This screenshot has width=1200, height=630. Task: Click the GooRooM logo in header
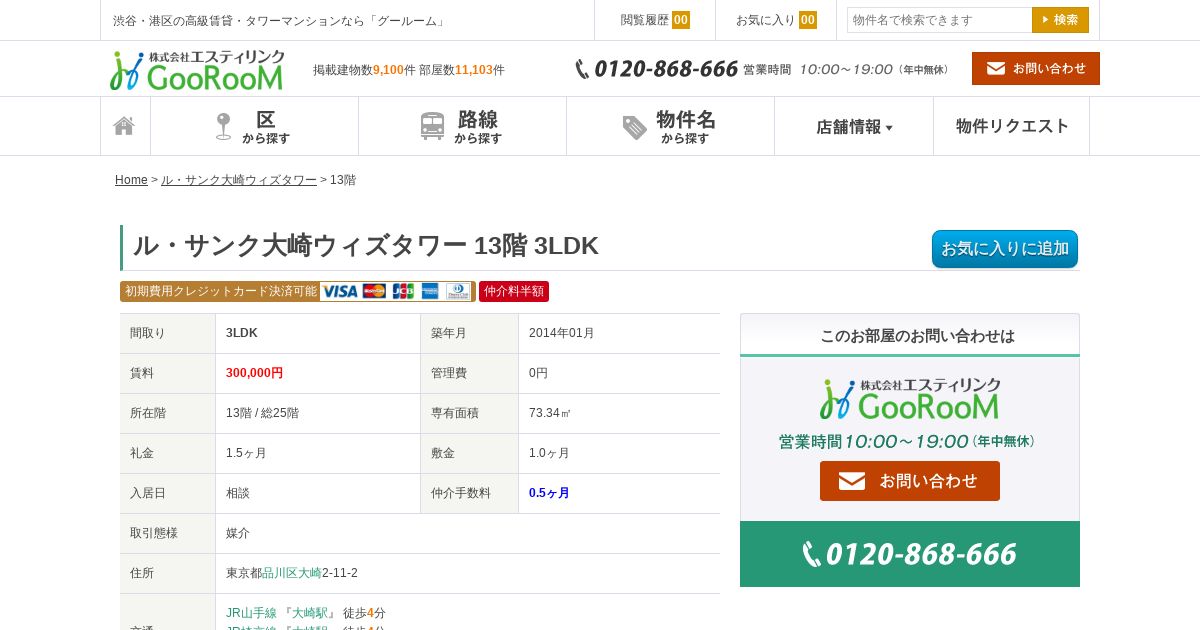coord(197,70)
